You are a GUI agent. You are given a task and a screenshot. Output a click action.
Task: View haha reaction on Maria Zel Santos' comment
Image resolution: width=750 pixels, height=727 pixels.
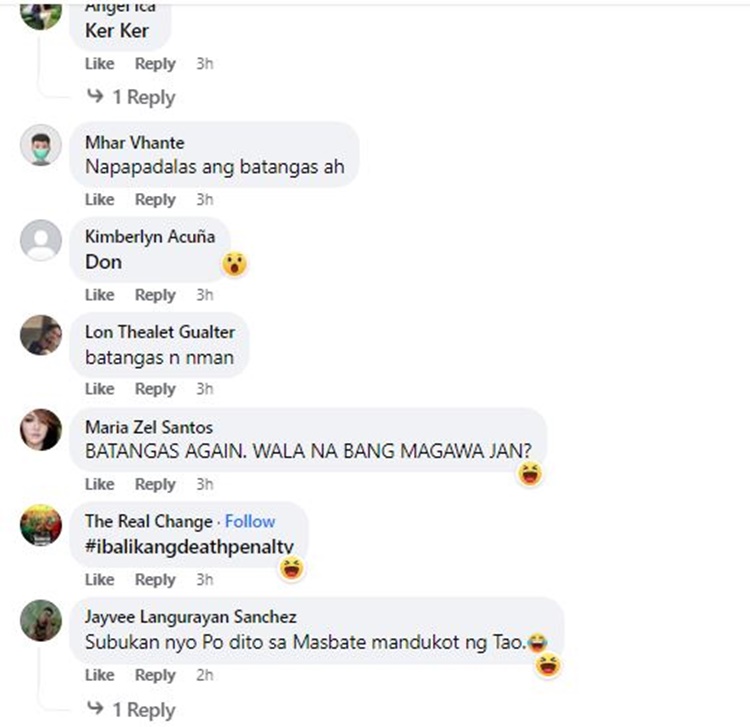[x=530, y=474]
